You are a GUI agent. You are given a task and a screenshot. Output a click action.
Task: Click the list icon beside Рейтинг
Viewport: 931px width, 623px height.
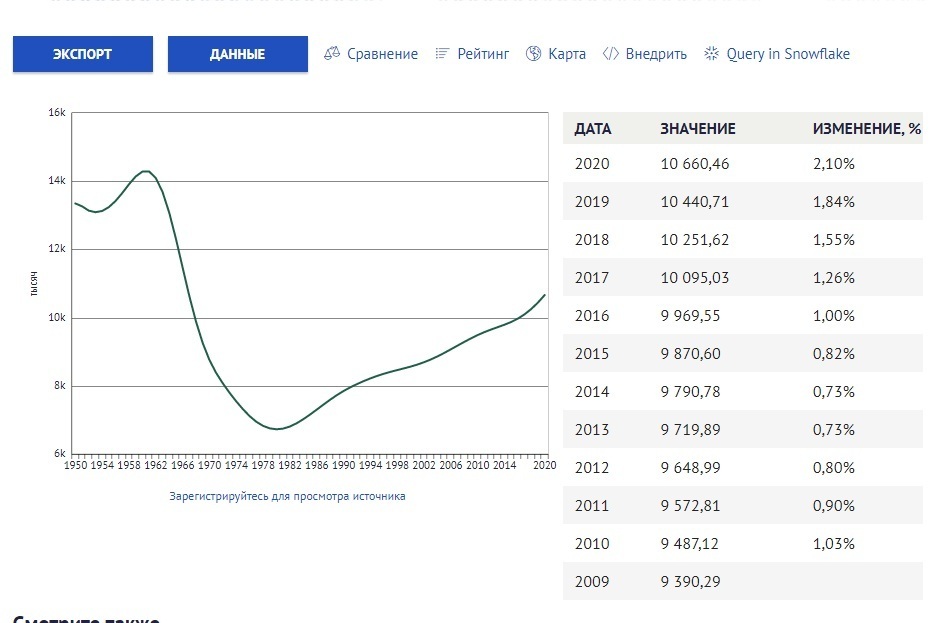pyautogui.click(x=442, y=54)
